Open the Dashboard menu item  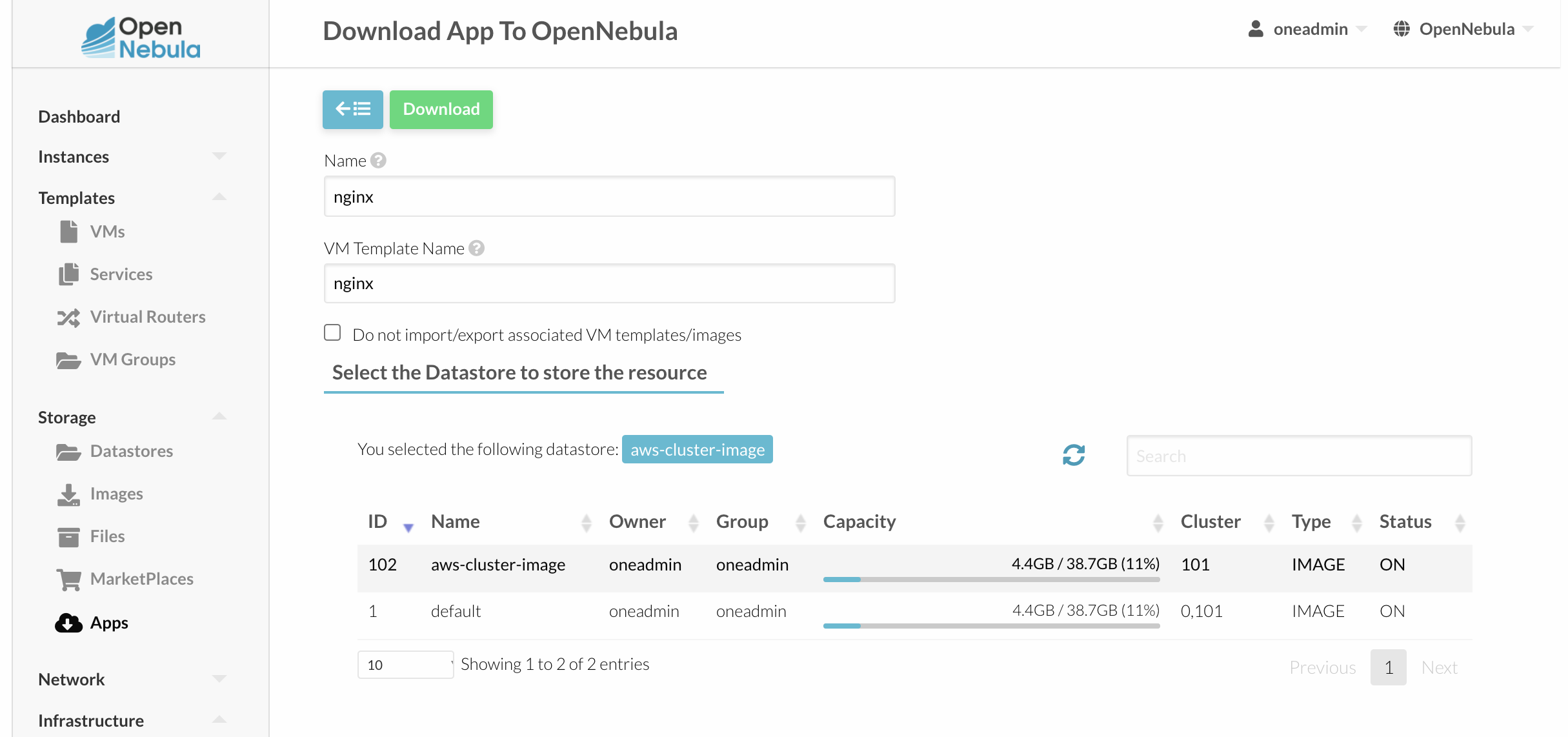pyautogui.click(x=79, y=117)
